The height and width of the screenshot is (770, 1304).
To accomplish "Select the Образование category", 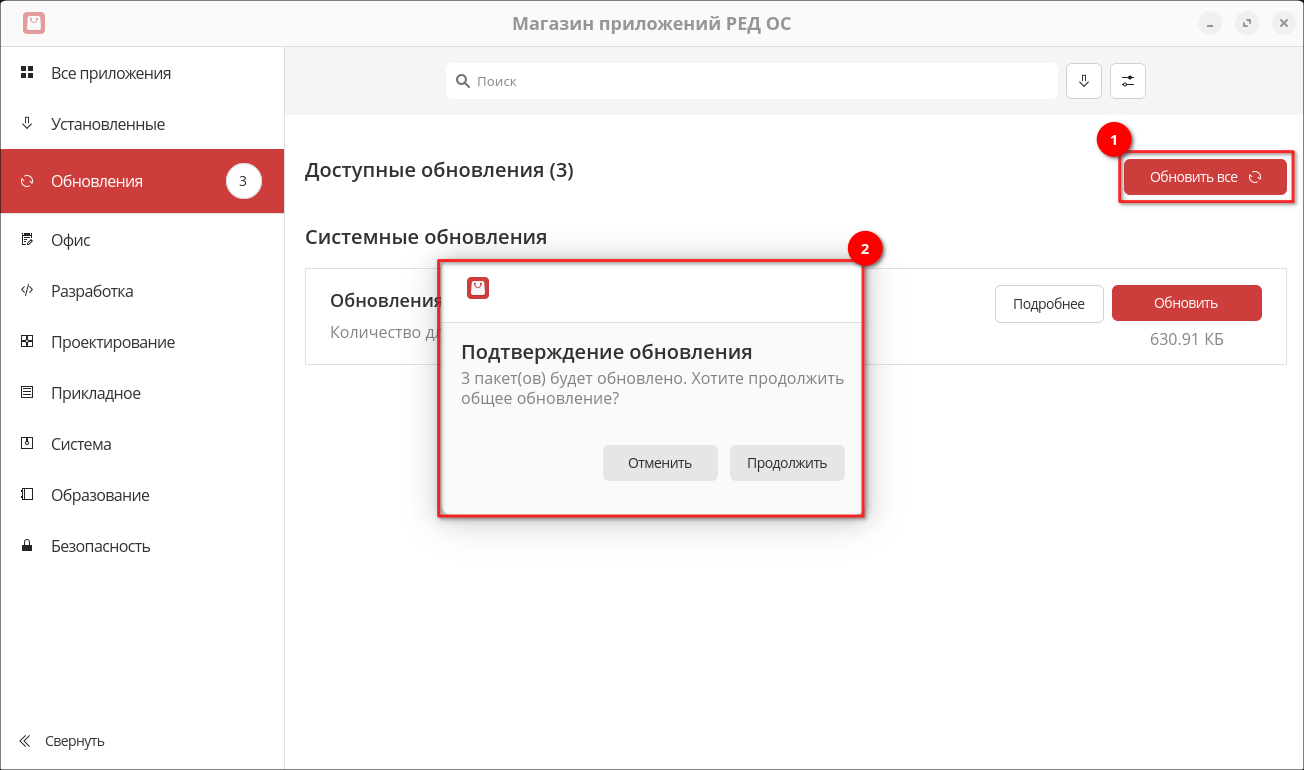I will tap(100, 495).
